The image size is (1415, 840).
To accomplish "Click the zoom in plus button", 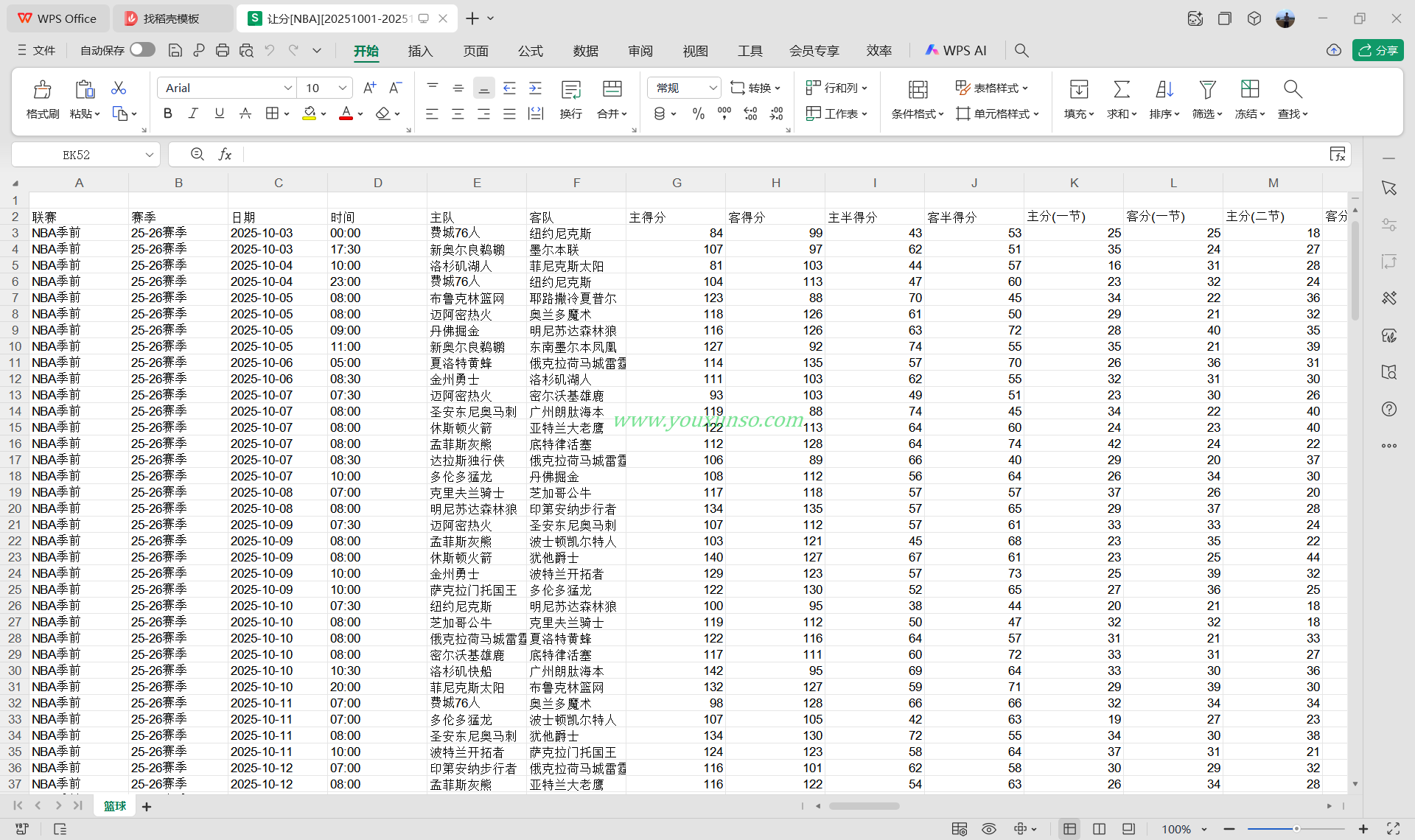I will (x=1363, y=829).
